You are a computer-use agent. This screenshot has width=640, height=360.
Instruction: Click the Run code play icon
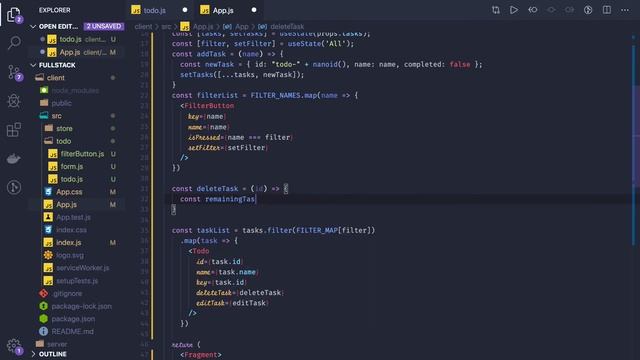point(514,10)
